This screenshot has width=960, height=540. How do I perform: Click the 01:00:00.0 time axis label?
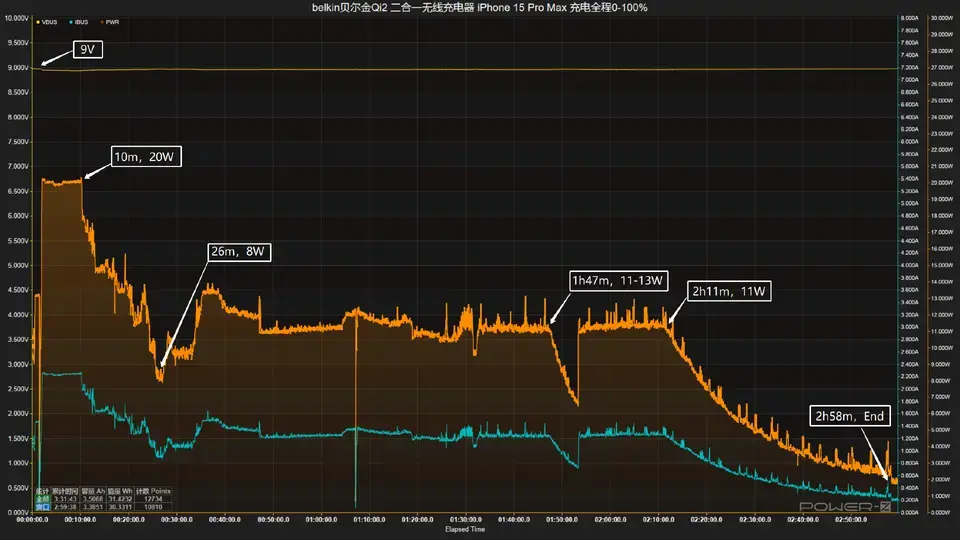click(x=321, y=520)
